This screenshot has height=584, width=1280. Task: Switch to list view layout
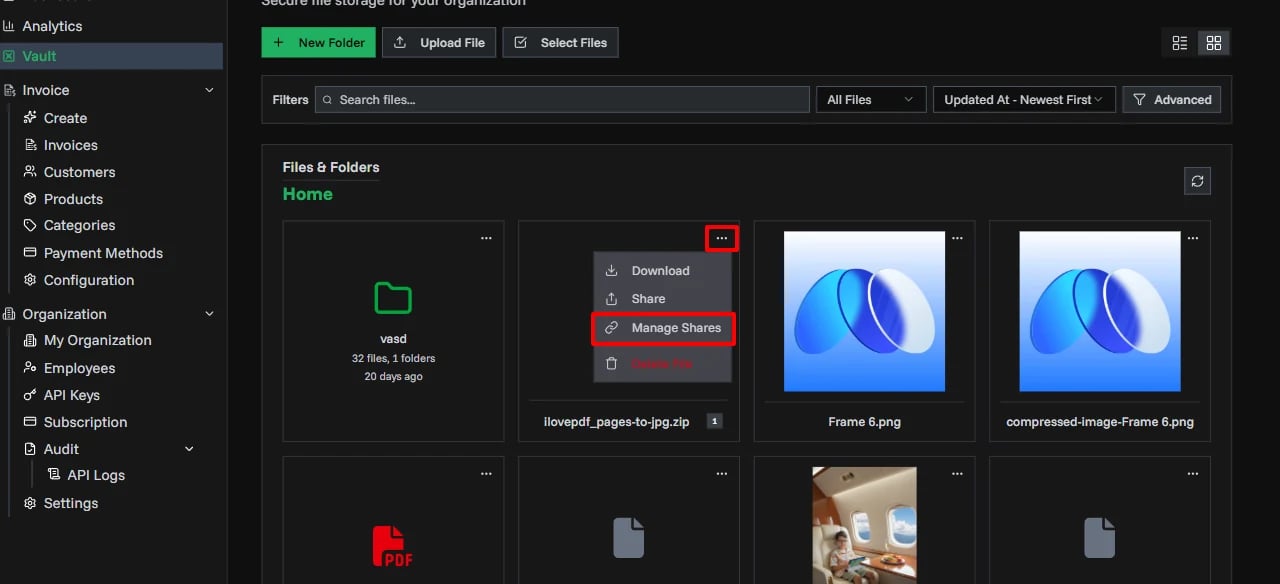(1179, 42)
